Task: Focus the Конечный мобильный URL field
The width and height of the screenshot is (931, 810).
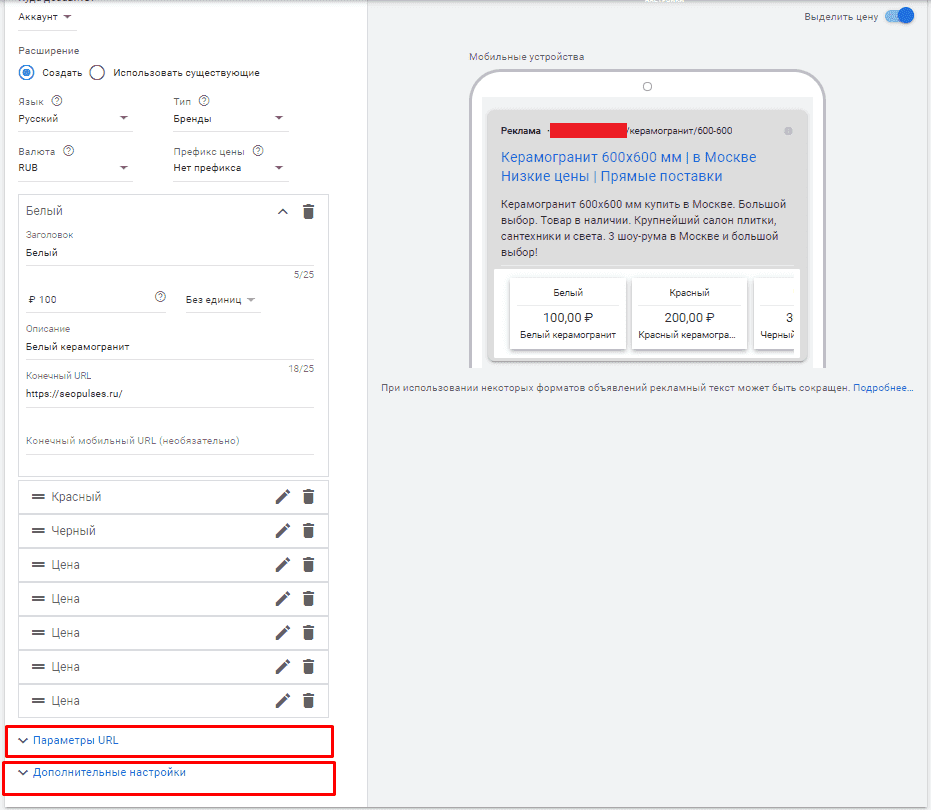Action: [x=170, y=441]
